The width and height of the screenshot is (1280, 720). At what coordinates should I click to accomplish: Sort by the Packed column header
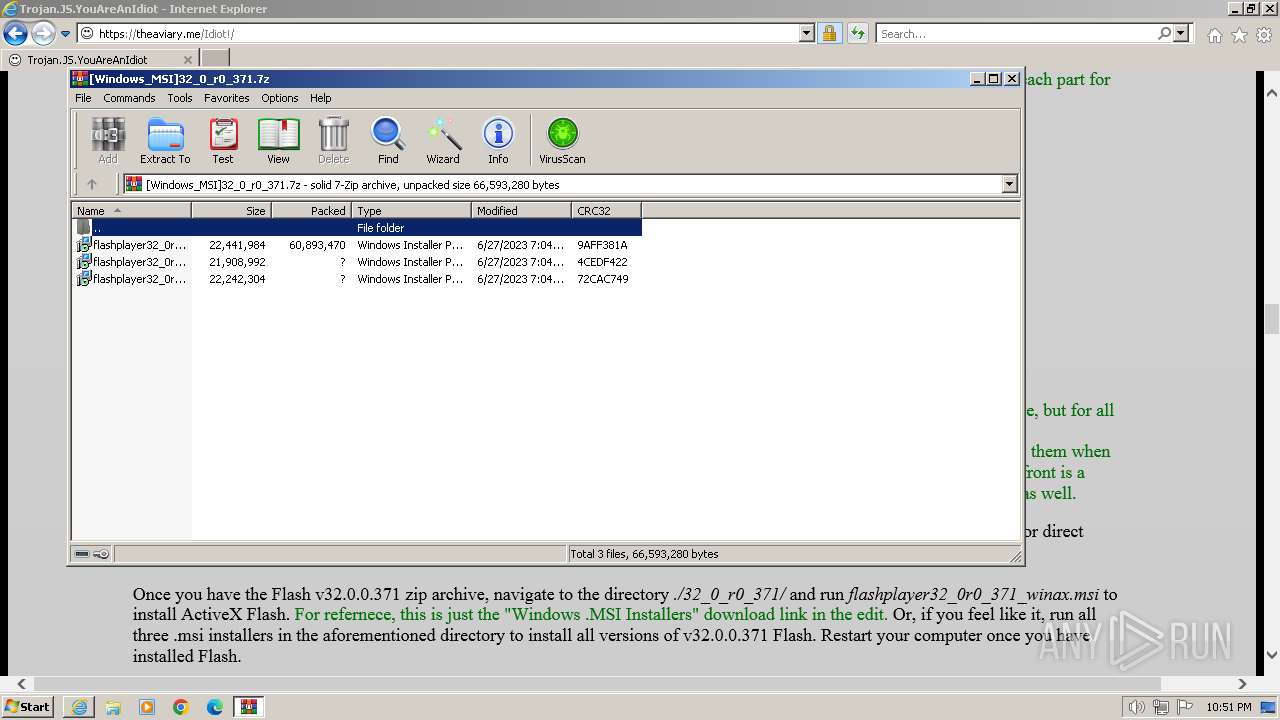312,210
